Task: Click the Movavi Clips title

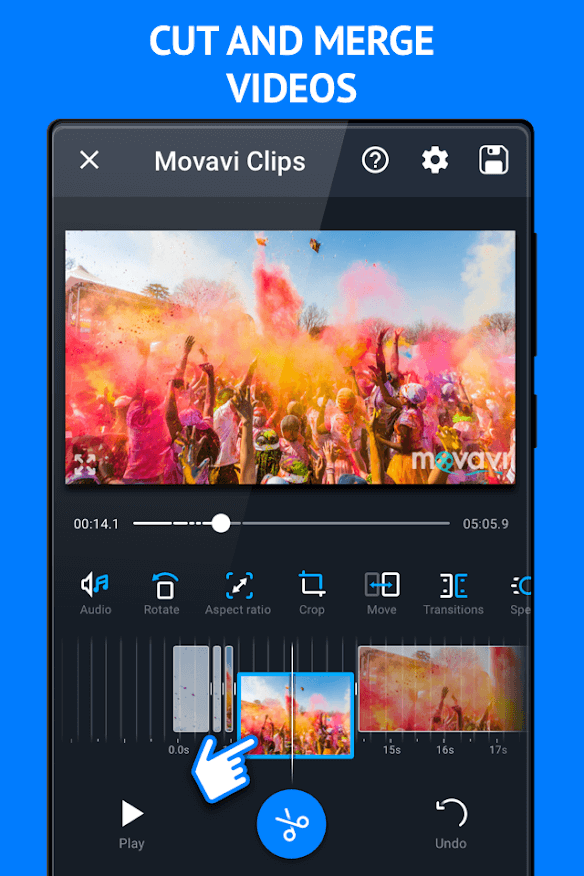Action: pyautogui.click(x=230, y=161)
